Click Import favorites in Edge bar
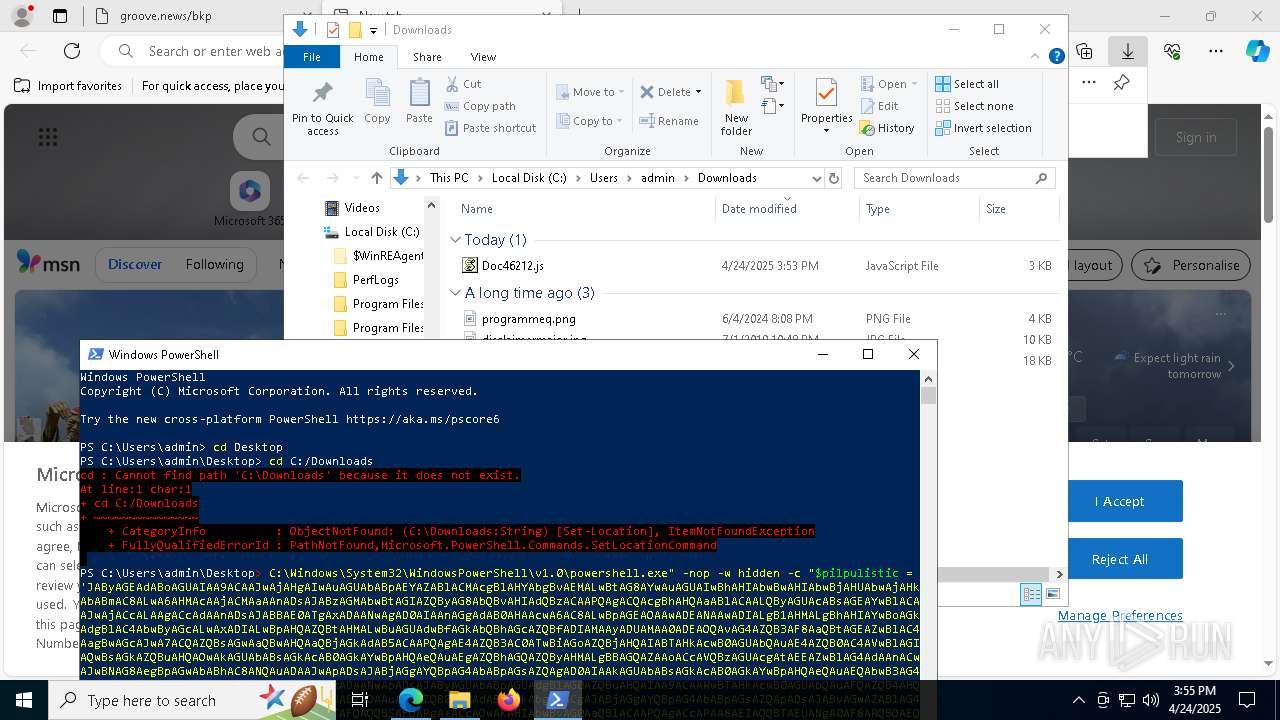Screen dimensions: 1280x720 [x=68, y=86]
